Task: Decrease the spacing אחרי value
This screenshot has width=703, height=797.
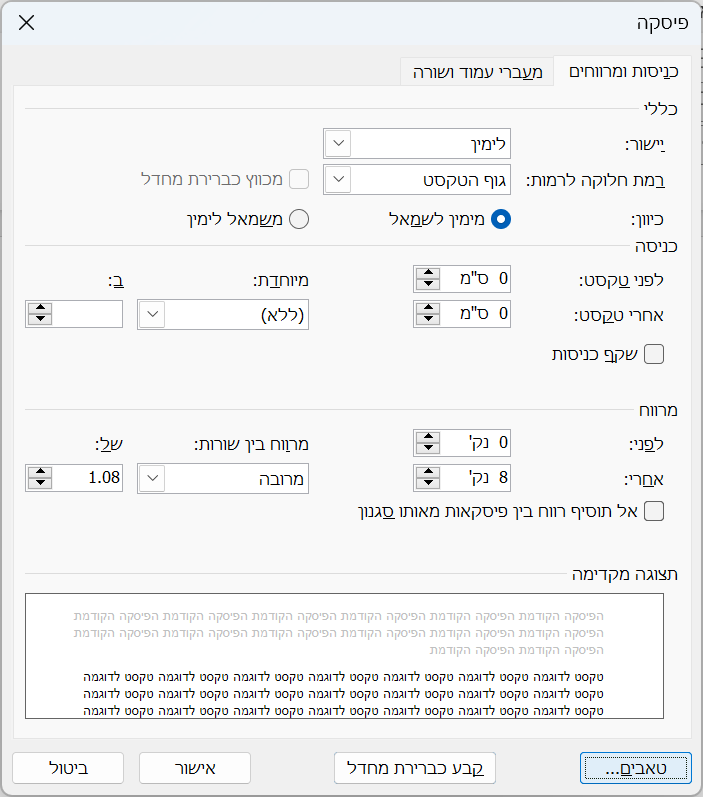Action: (429, 483)
